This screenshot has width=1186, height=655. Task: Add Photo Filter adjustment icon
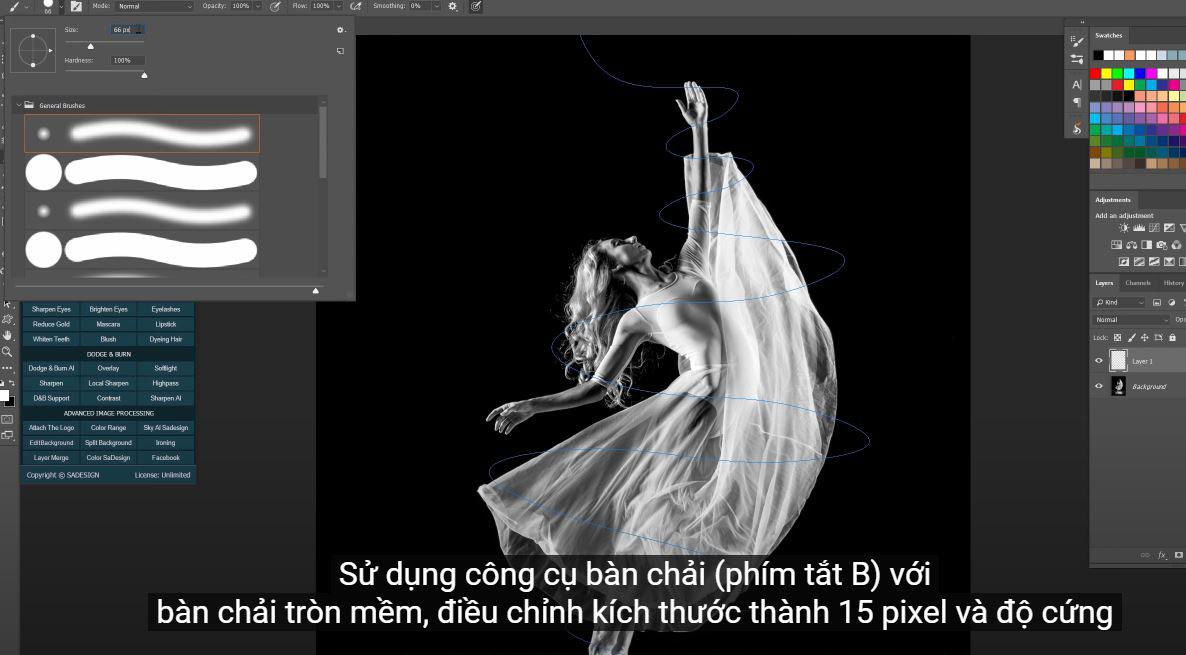point(1162,245)
